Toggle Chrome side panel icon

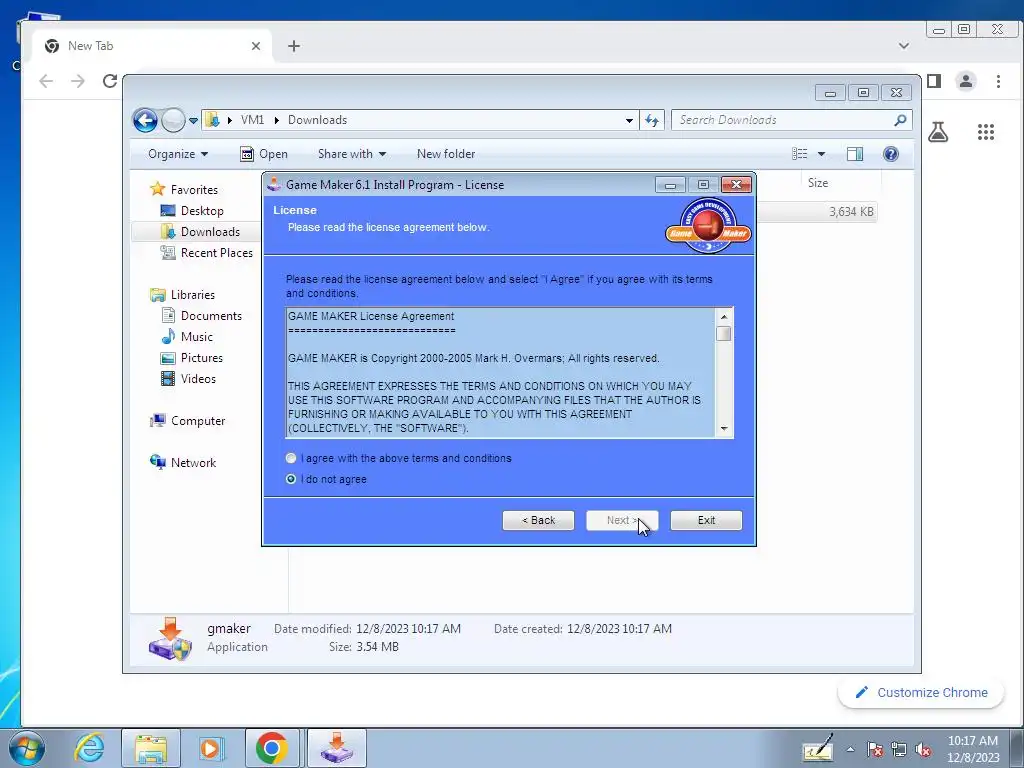[935, 81]
